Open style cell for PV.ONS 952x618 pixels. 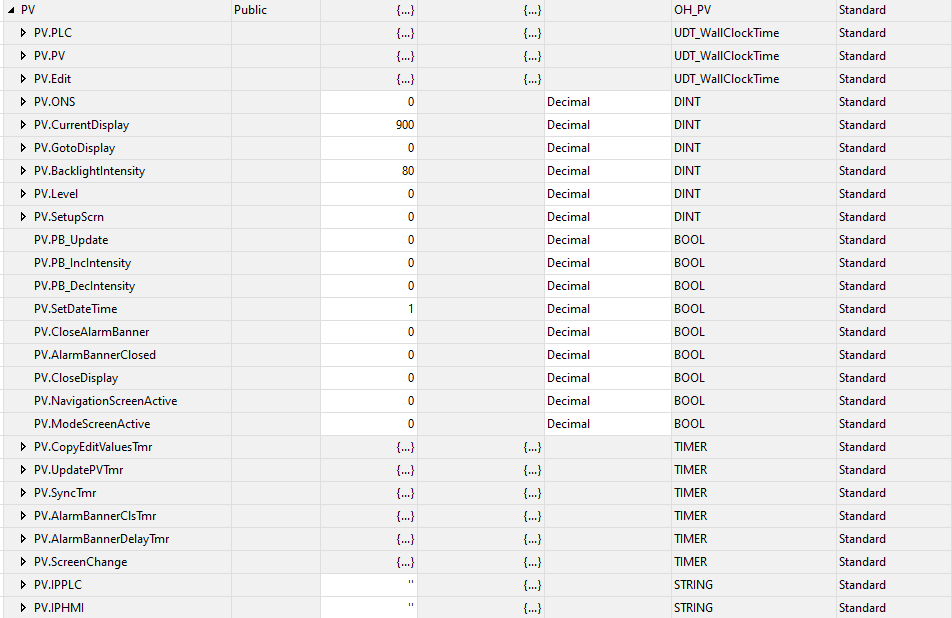click(607, 102)
